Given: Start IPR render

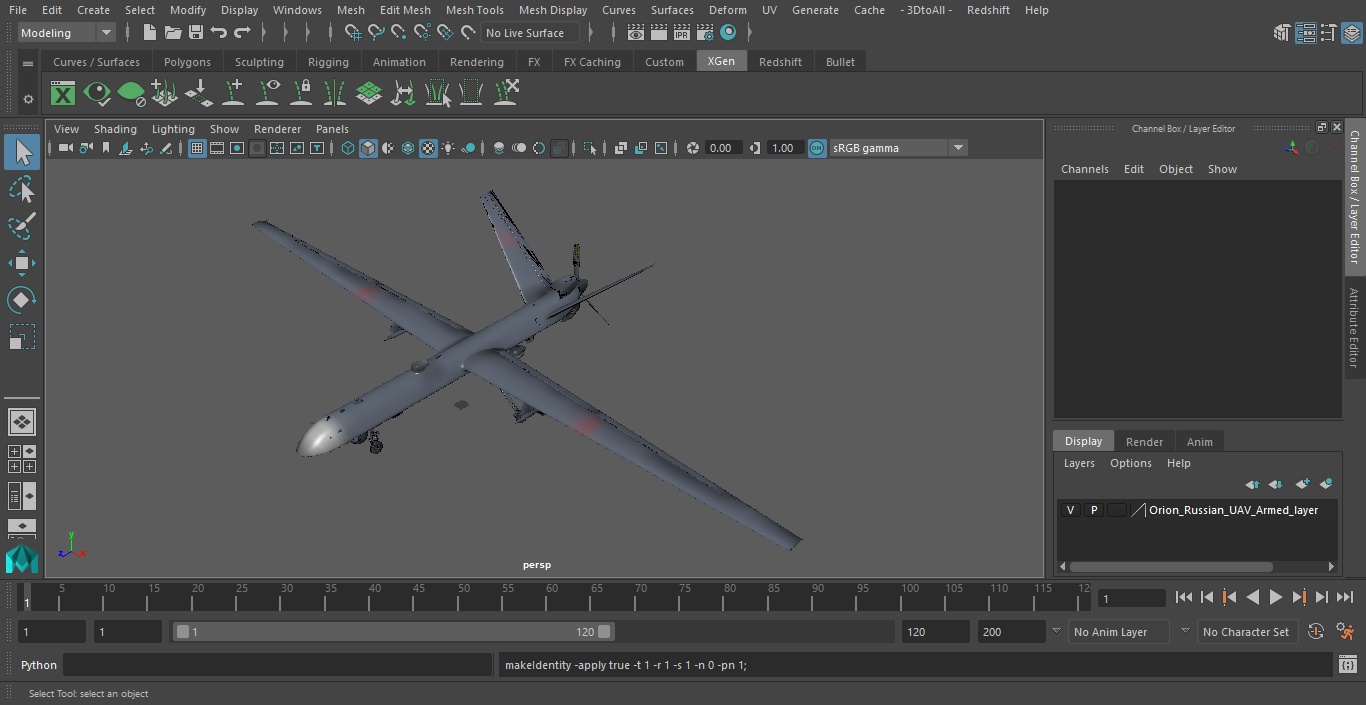Looking at the screenshot, I should pyautogui.click(x=681, y=33).
